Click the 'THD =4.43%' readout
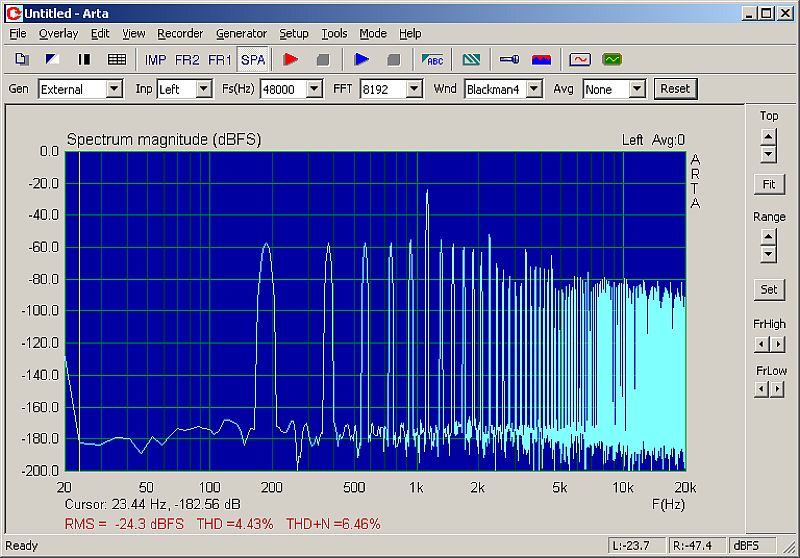The image size is (800, 558). 235,524
